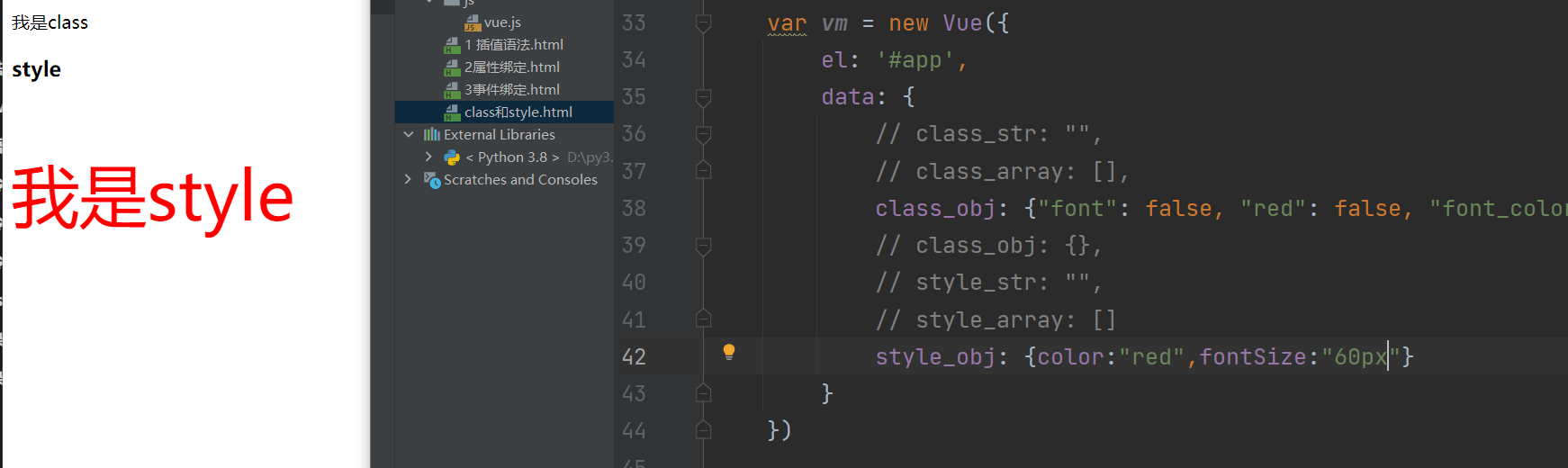
Task: Click HTML icon beside class和style.html
Action: pos(452,112)
